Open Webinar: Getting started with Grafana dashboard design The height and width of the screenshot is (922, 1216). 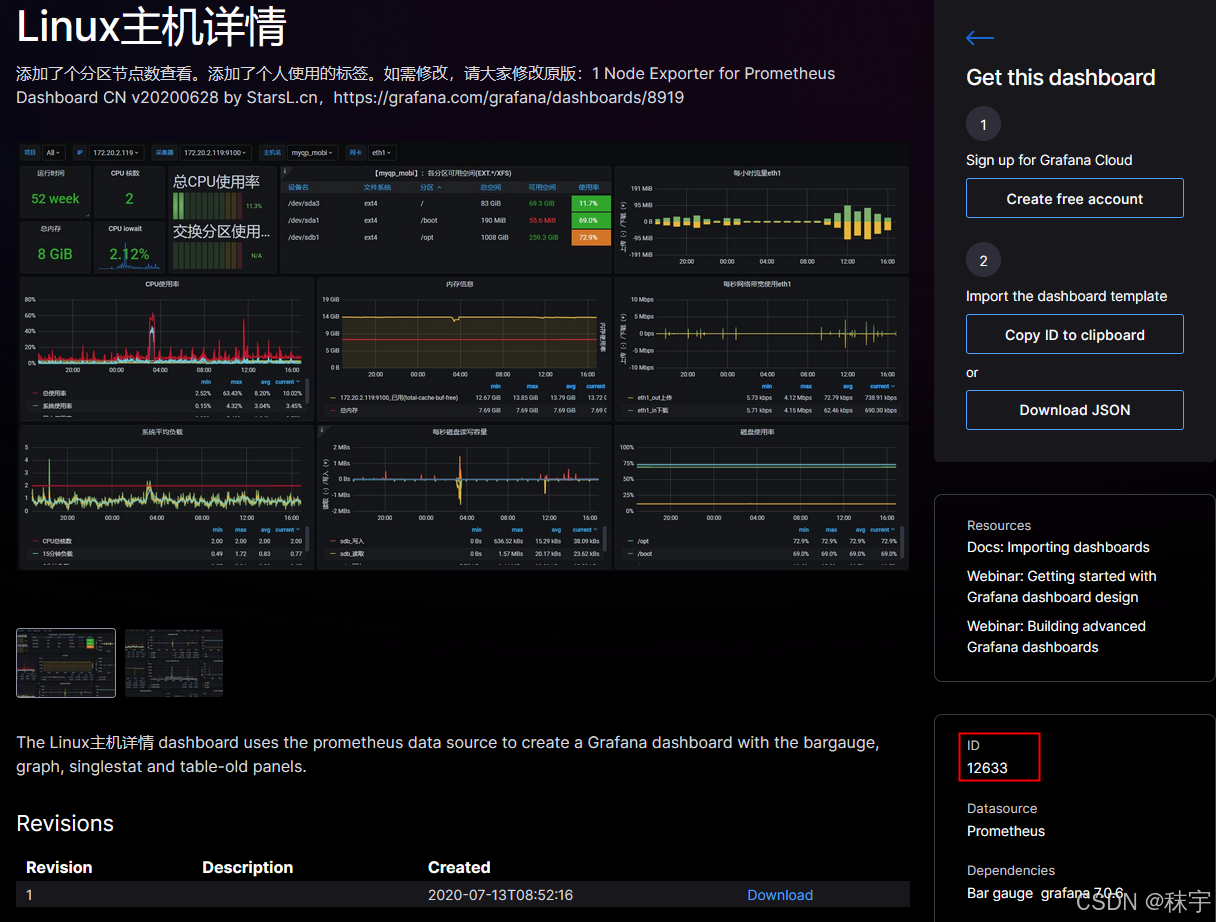1061,586
